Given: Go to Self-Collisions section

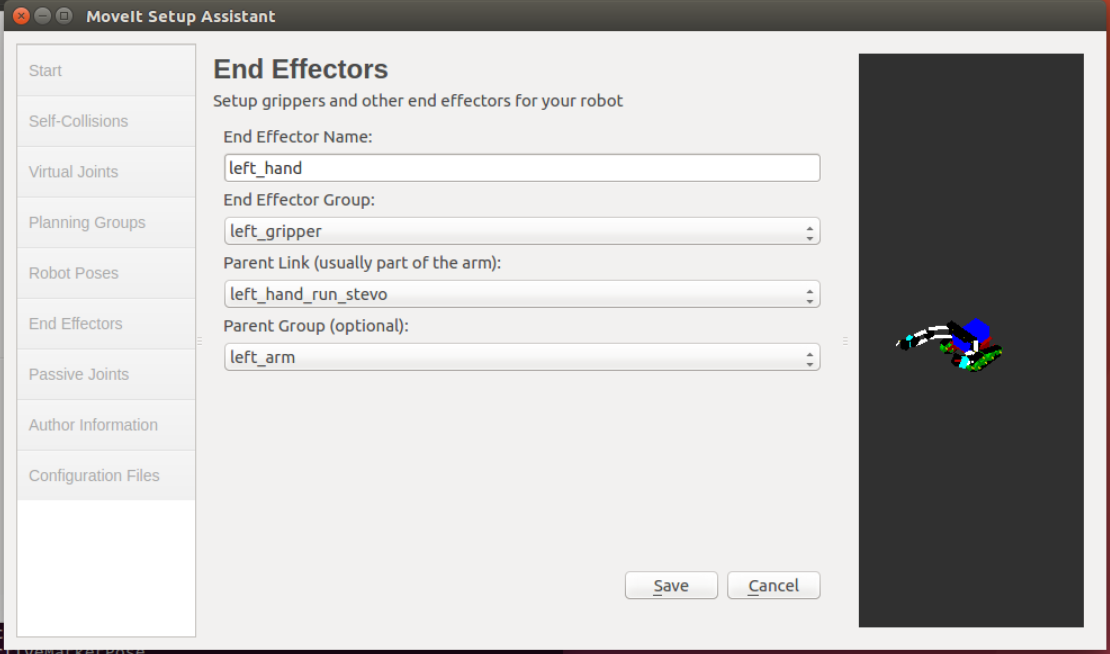Looking at the screenshot, I should coord(106,121).
